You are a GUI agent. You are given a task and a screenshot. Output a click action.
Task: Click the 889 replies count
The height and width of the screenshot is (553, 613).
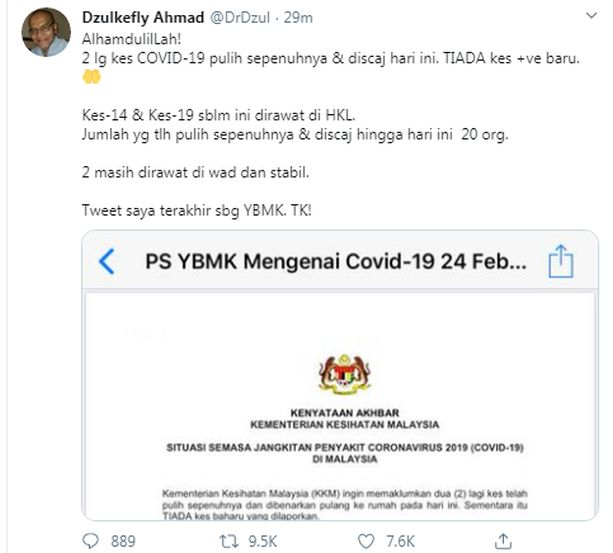[123, 541]
